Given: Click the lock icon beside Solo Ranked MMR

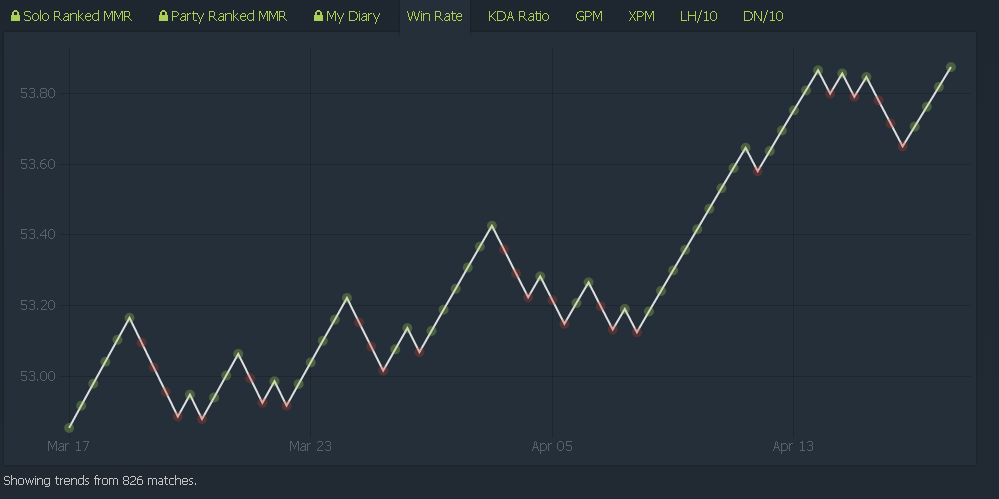Looking at the screenshot, I should (x=15, y=16).
